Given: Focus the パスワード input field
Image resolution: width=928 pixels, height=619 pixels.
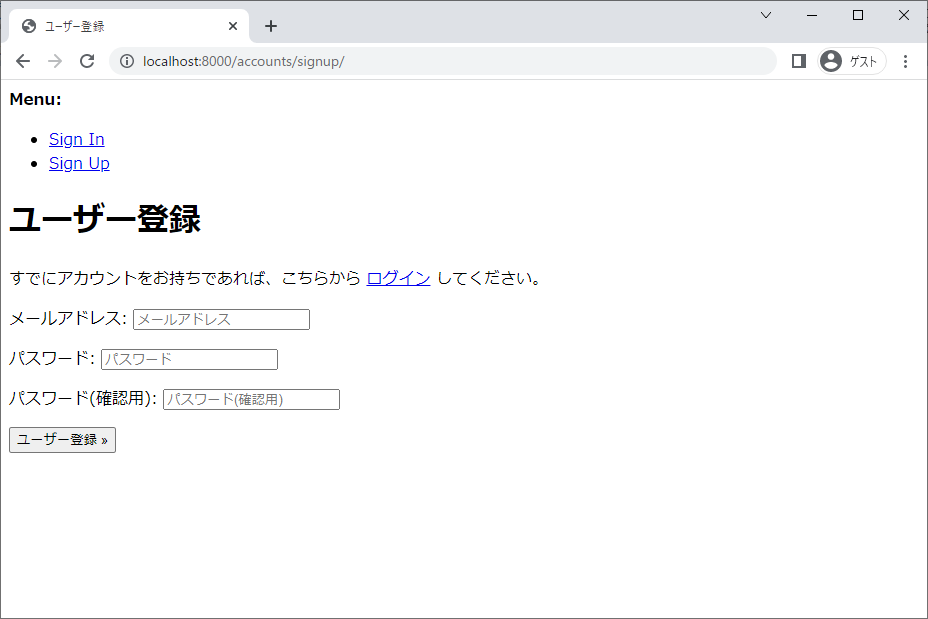Looking at the screenshot, I should 189,359.
